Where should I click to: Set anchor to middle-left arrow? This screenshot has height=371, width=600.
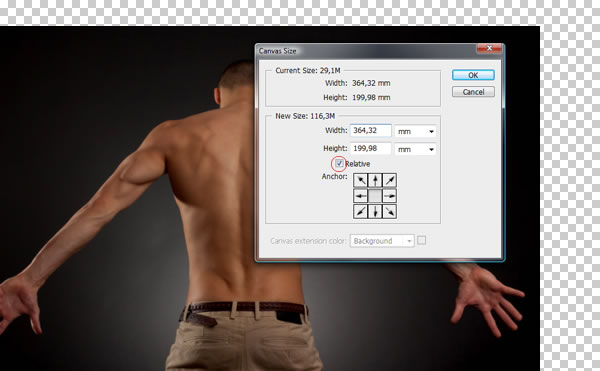point(360,196)
